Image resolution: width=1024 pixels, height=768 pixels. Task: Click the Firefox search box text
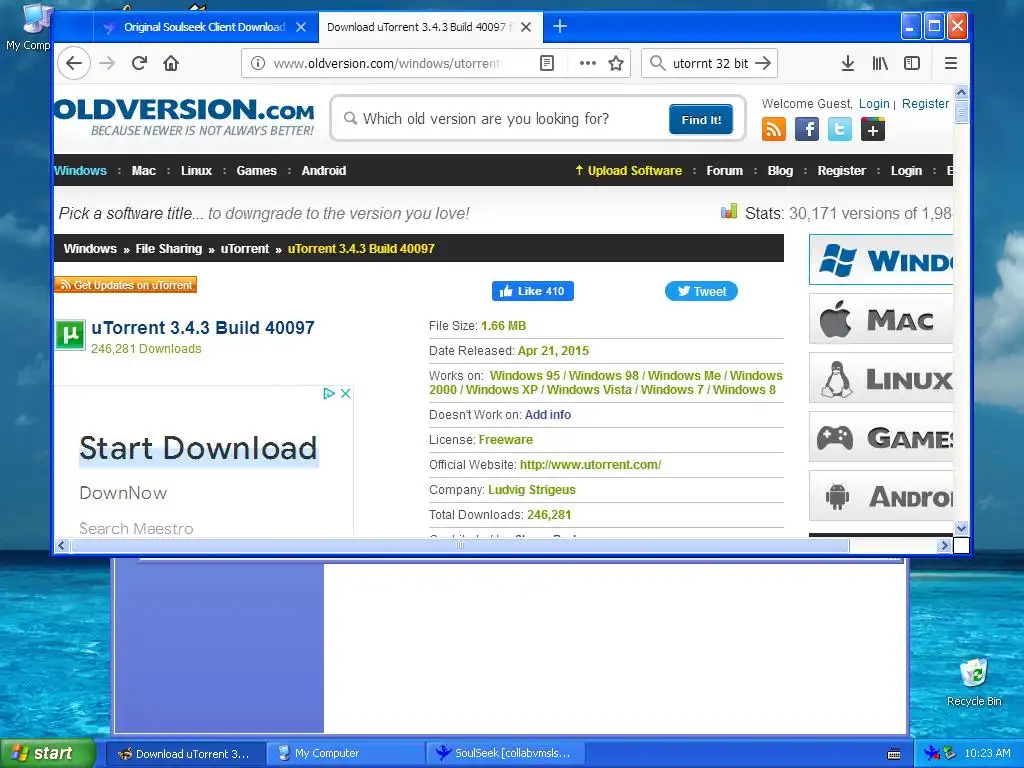point(711,63)
